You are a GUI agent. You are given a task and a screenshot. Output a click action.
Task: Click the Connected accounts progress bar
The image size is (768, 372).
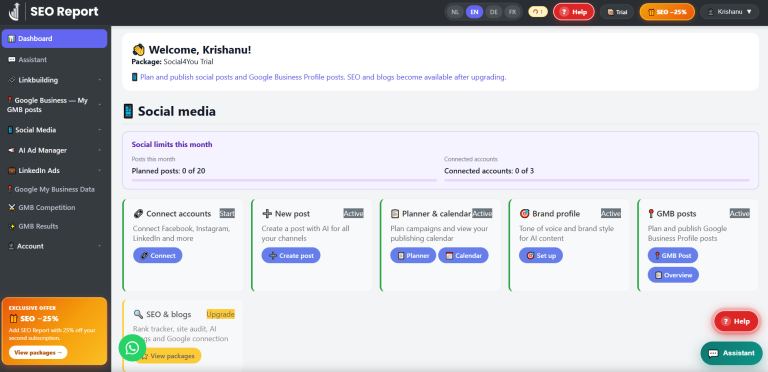point(597,180)
